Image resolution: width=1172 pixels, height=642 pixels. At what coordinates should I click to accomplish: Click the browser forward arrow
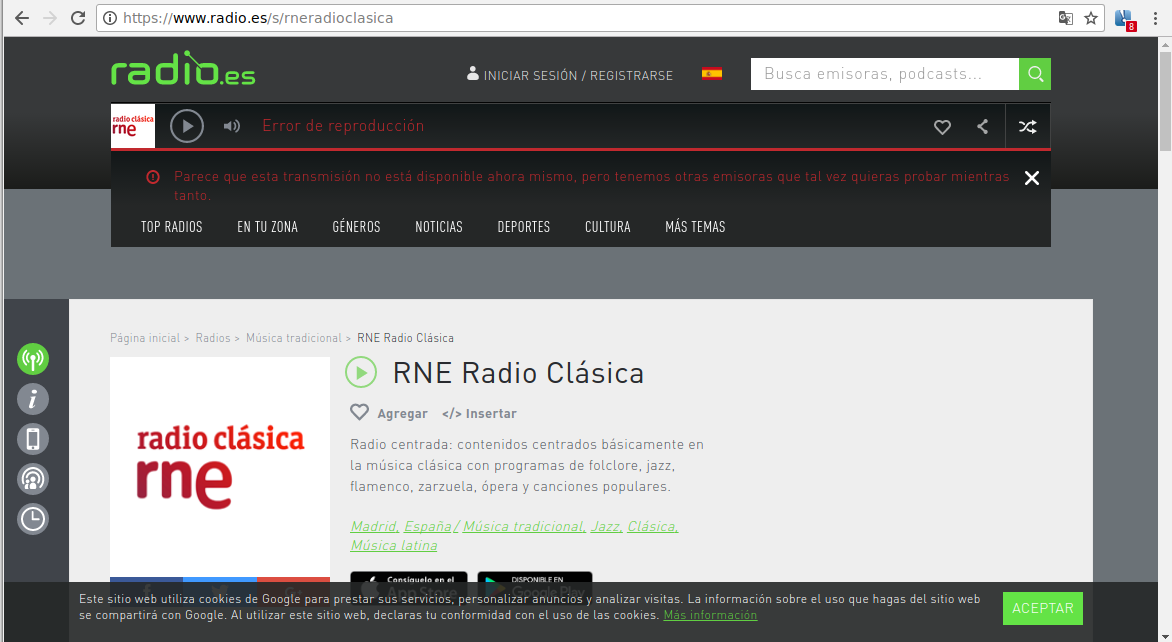[50, 18]
